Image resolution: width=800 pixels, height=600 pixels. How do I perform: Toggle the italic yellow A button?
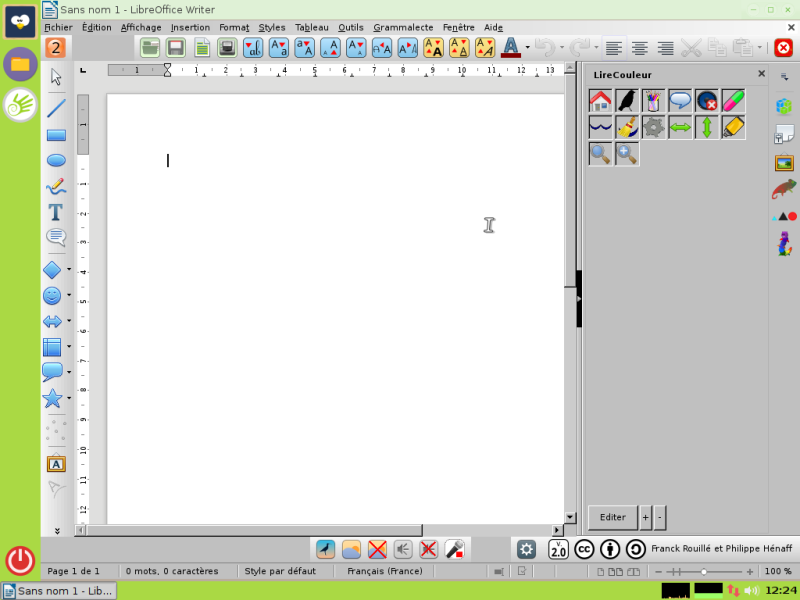pyautogui.click(x=485, y=48)
